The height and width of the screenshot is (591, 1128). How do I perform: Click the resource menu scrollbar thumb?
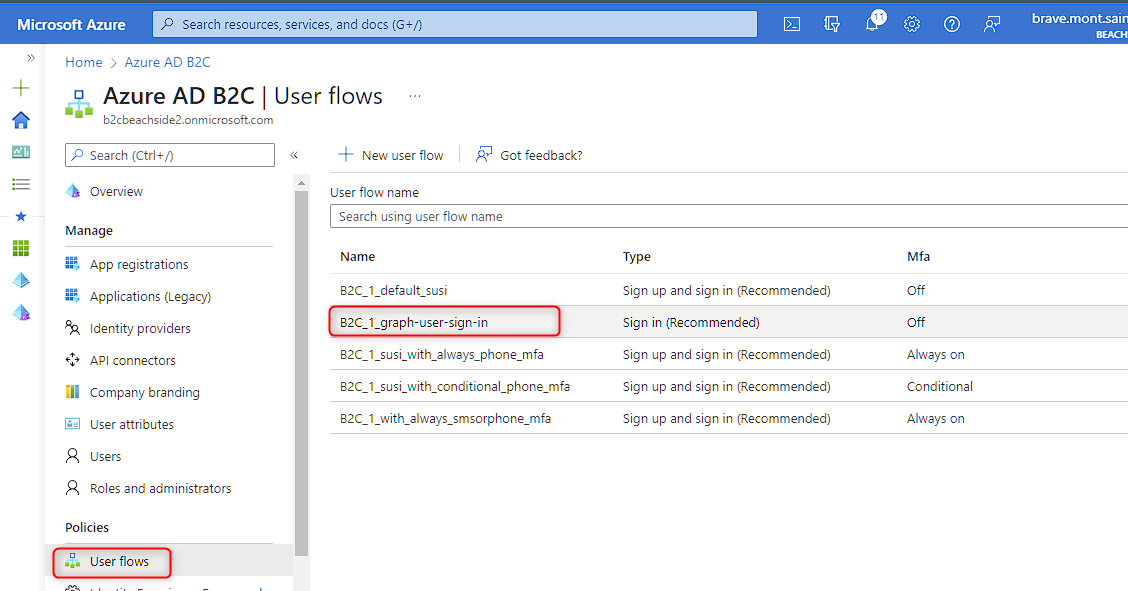tap(301, 372)
